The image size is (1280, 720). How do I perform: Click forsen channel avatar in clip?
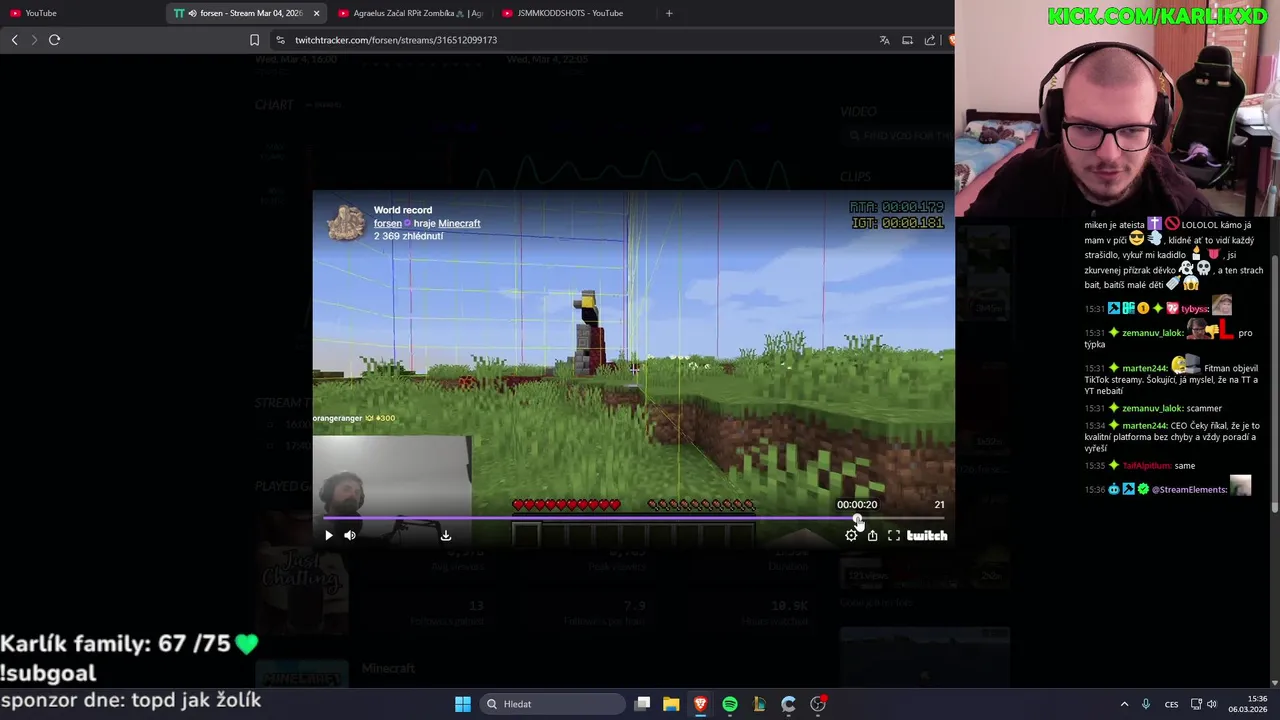(346, 222)
